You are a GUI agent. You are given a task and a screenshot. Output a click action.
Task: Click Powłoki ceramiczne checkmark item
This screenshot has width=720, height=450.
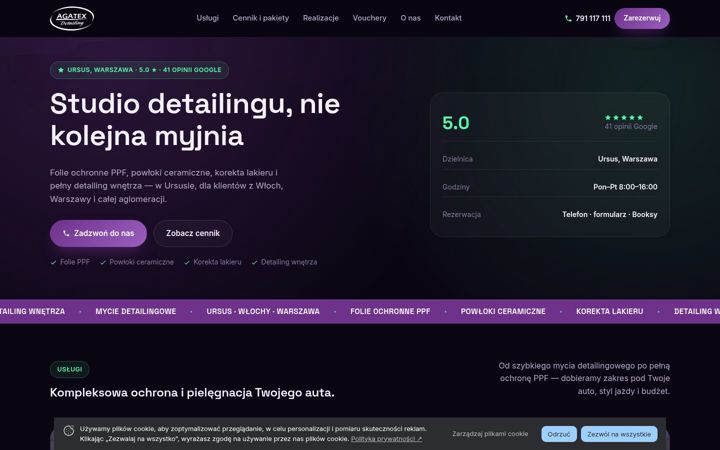tap(137, 262)
